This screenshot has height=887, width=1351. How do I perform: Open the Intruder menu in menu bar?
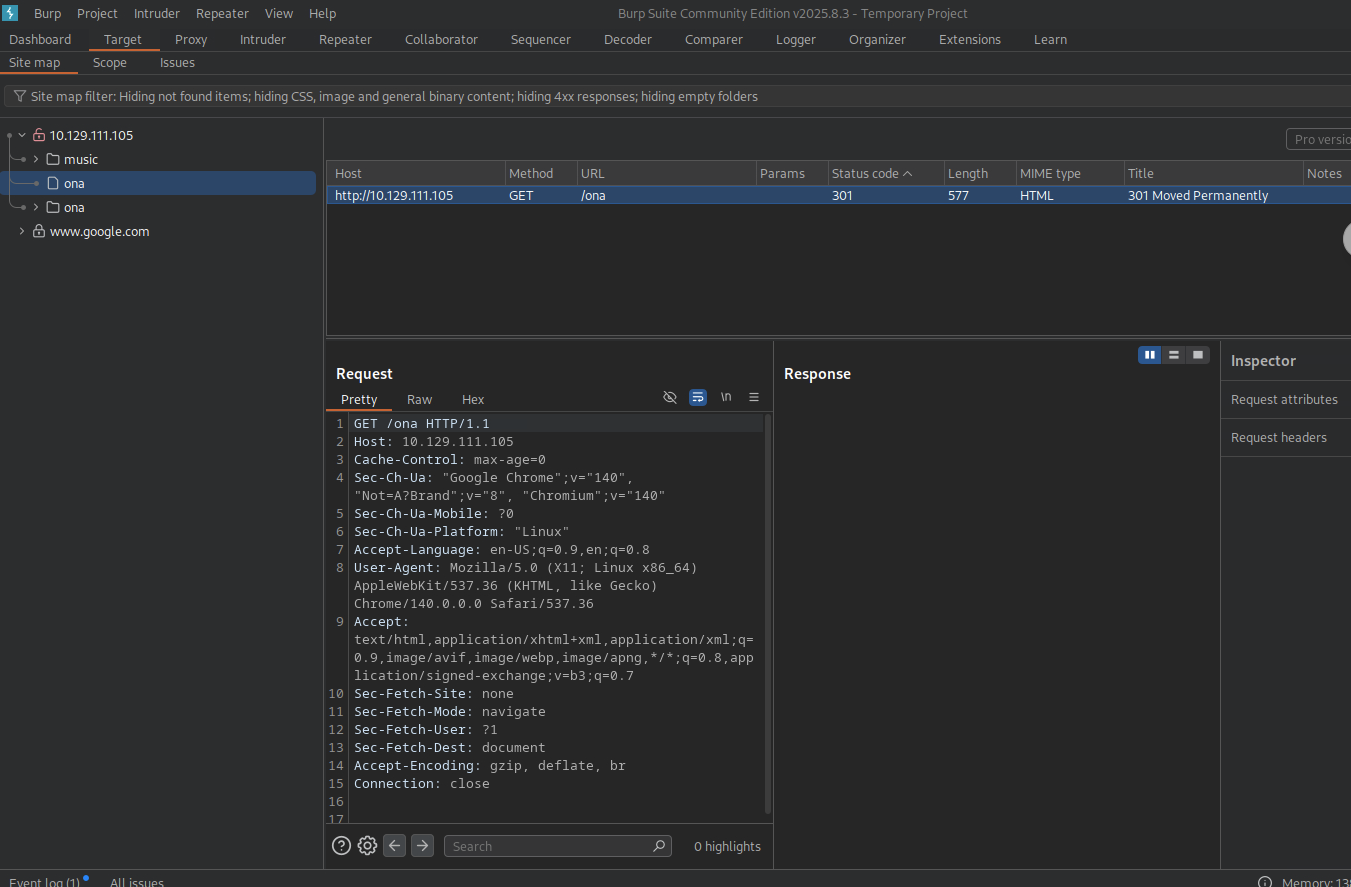(157, 13)
